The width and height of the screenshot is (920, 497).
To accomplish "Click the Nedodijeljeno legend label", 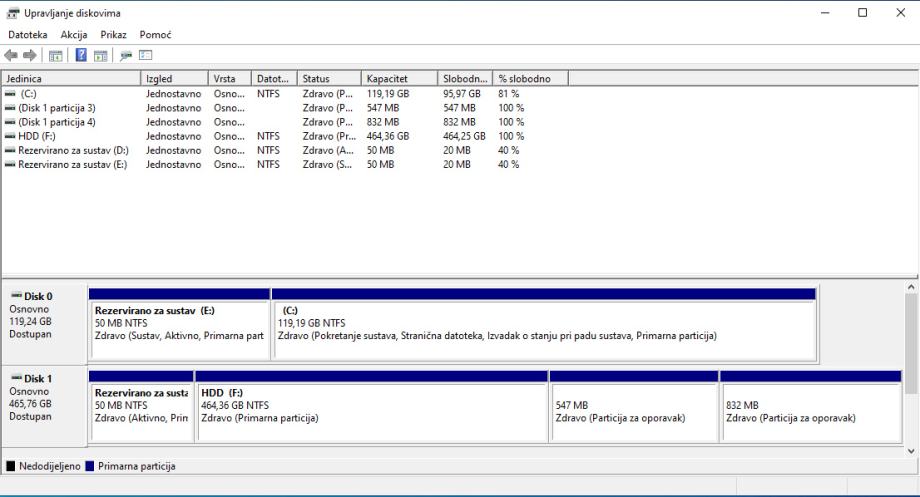I will click(x=50, y=466).
